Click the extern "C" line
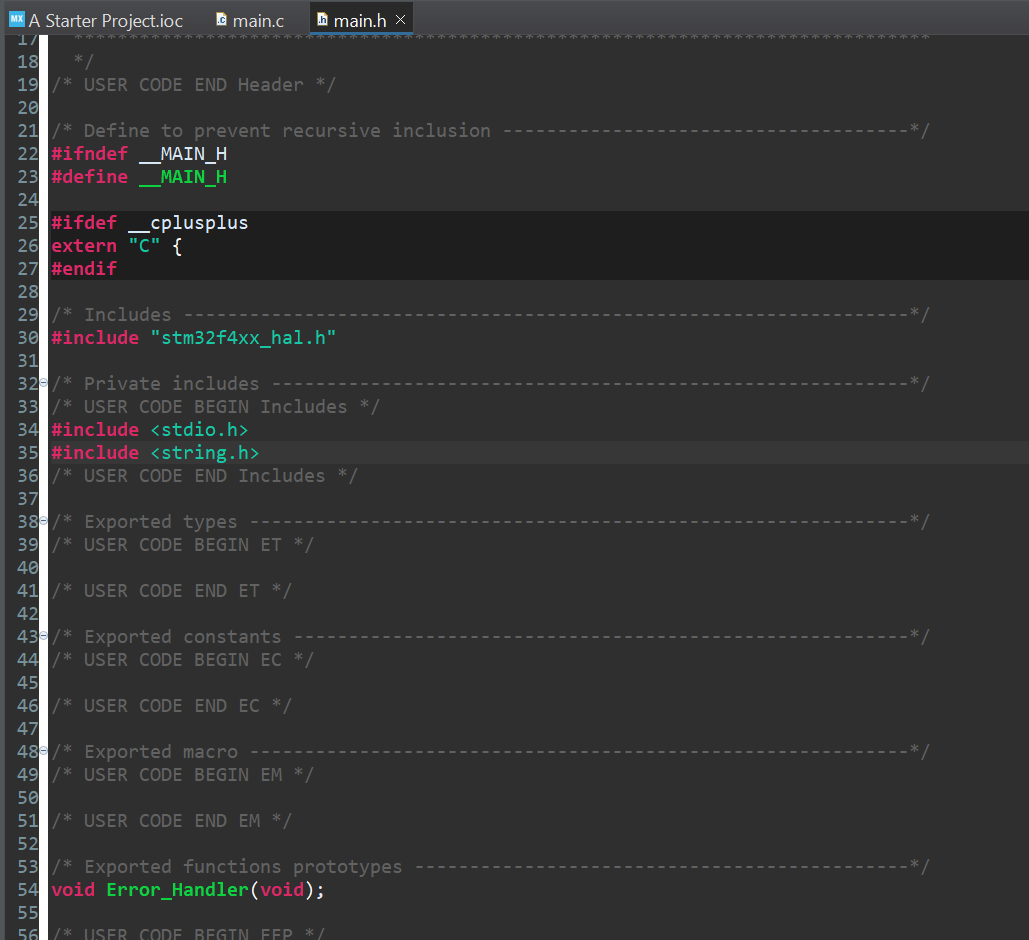 116,246
